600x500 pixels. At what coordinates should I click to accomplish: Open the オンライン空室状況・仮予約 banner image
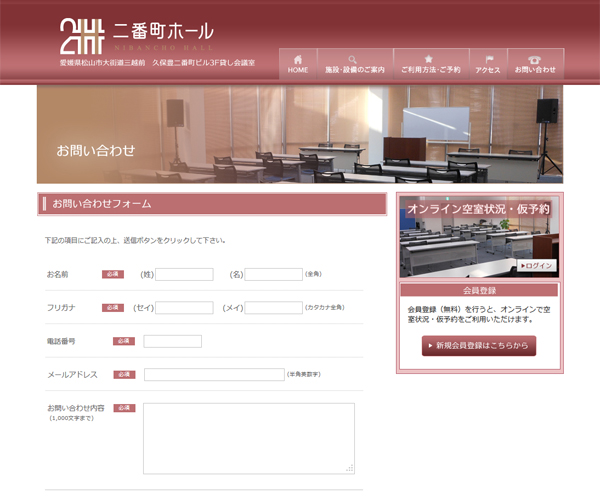click(479, 237)
